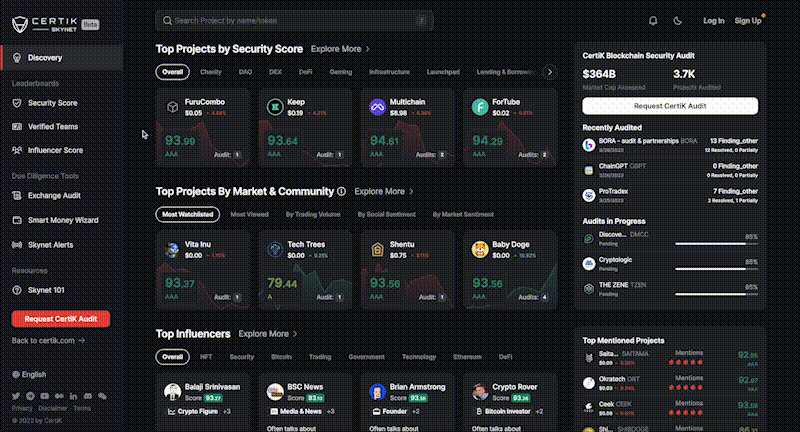
Task: Click the white Request CertiK Audit button
Action: pyautogui.click(x=670, y=106)
